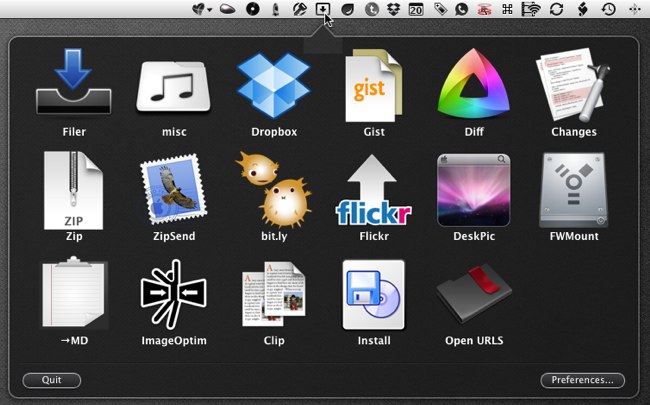The width and height of the screenshot is (650, 405).
Task: Run the ImageOptim action
Action: pyautogui.click(x=173, y=294)
